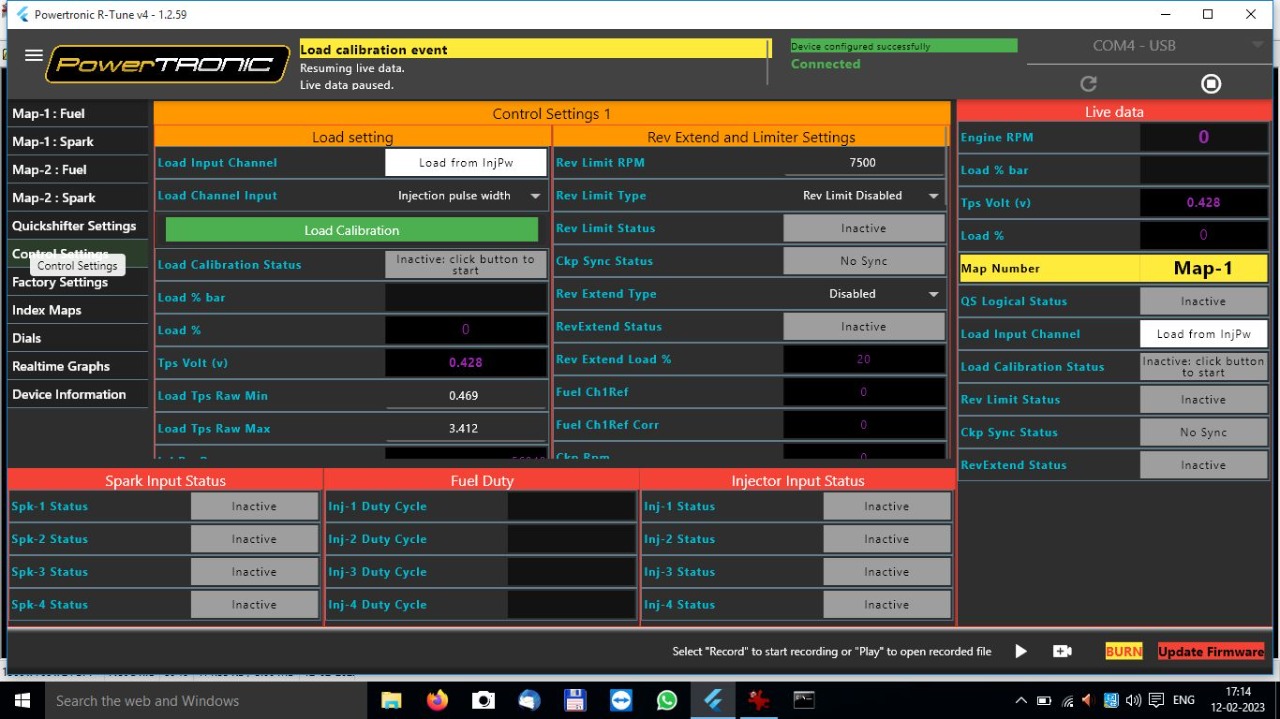
Task: Click the Record video camera icon
Action: (1062, 651)
